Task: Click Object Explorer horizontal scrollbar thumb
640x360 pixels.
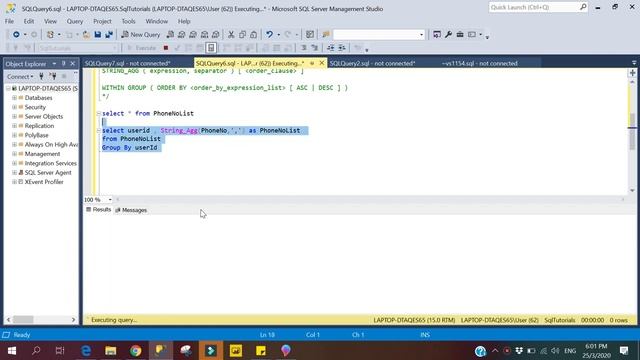Action: [23, 320]
